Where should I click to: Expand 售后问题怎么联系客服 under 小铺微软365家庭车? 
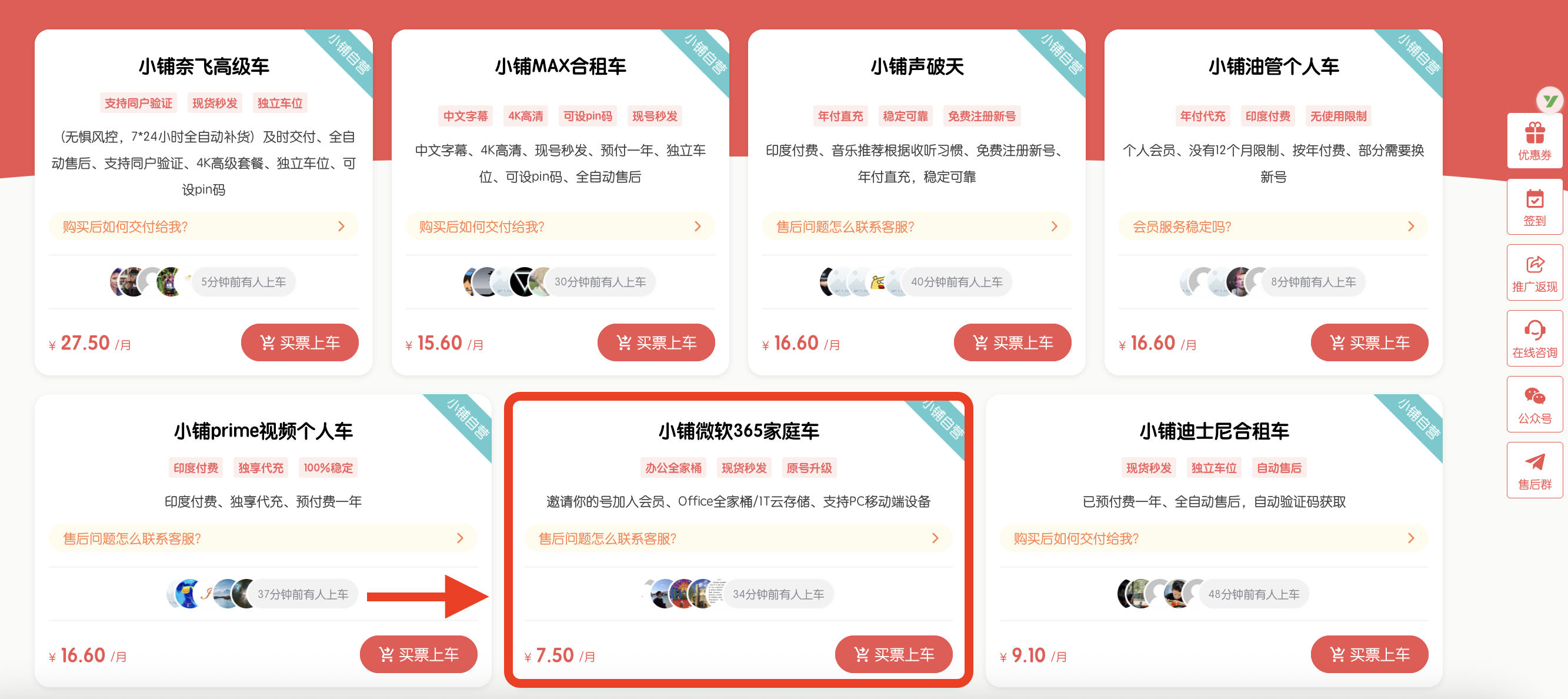738,538
